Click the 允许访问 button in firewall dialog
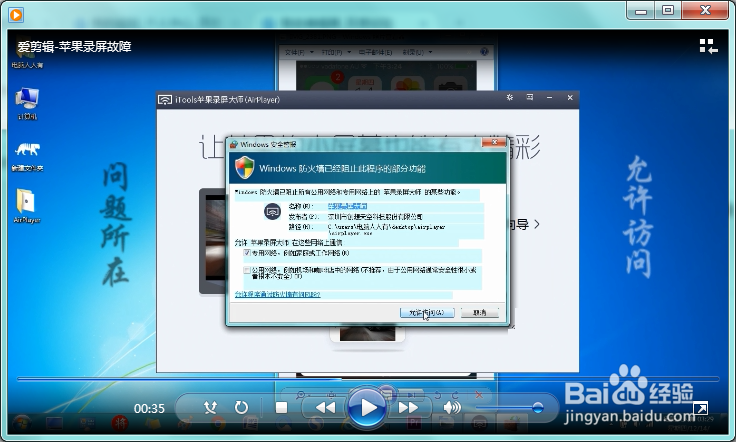This screenshot has width=736, height=442. coord(427,312)
